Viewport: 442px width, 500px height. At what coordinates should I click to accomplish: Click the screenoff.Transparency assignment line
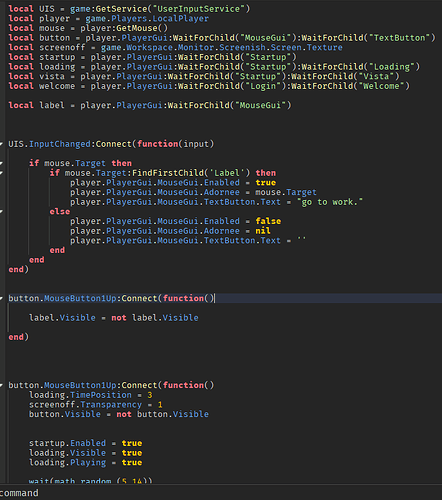[96, 405]
